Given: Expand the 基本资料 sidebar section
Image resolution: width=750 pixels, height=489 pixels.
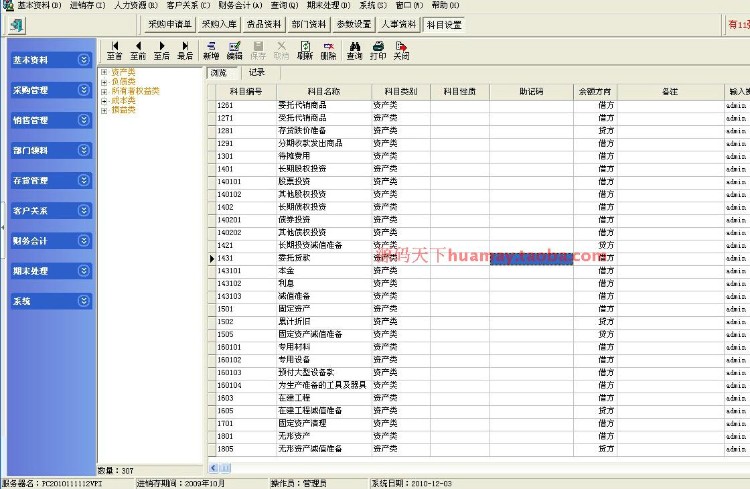Looking at the screenshot, I should click(x=84, y=60).
